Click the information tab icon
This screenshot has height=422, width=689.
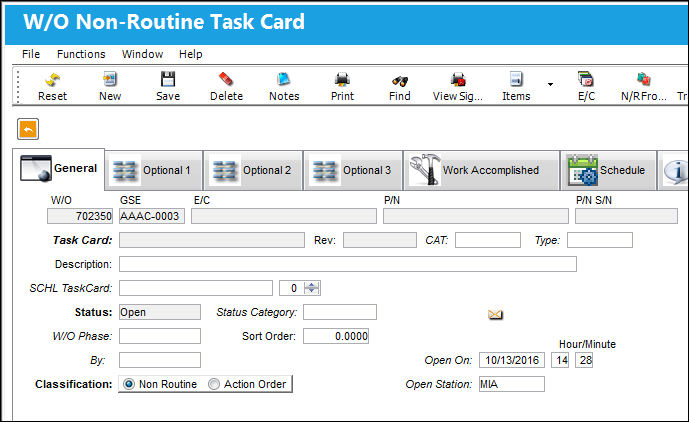(x=677, y=171)
